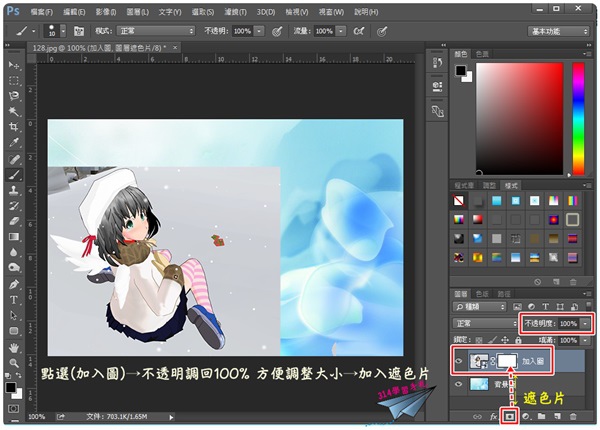Screen dimensions: 600x430
Task: Select the Pen tool
Action: [14, 284]
